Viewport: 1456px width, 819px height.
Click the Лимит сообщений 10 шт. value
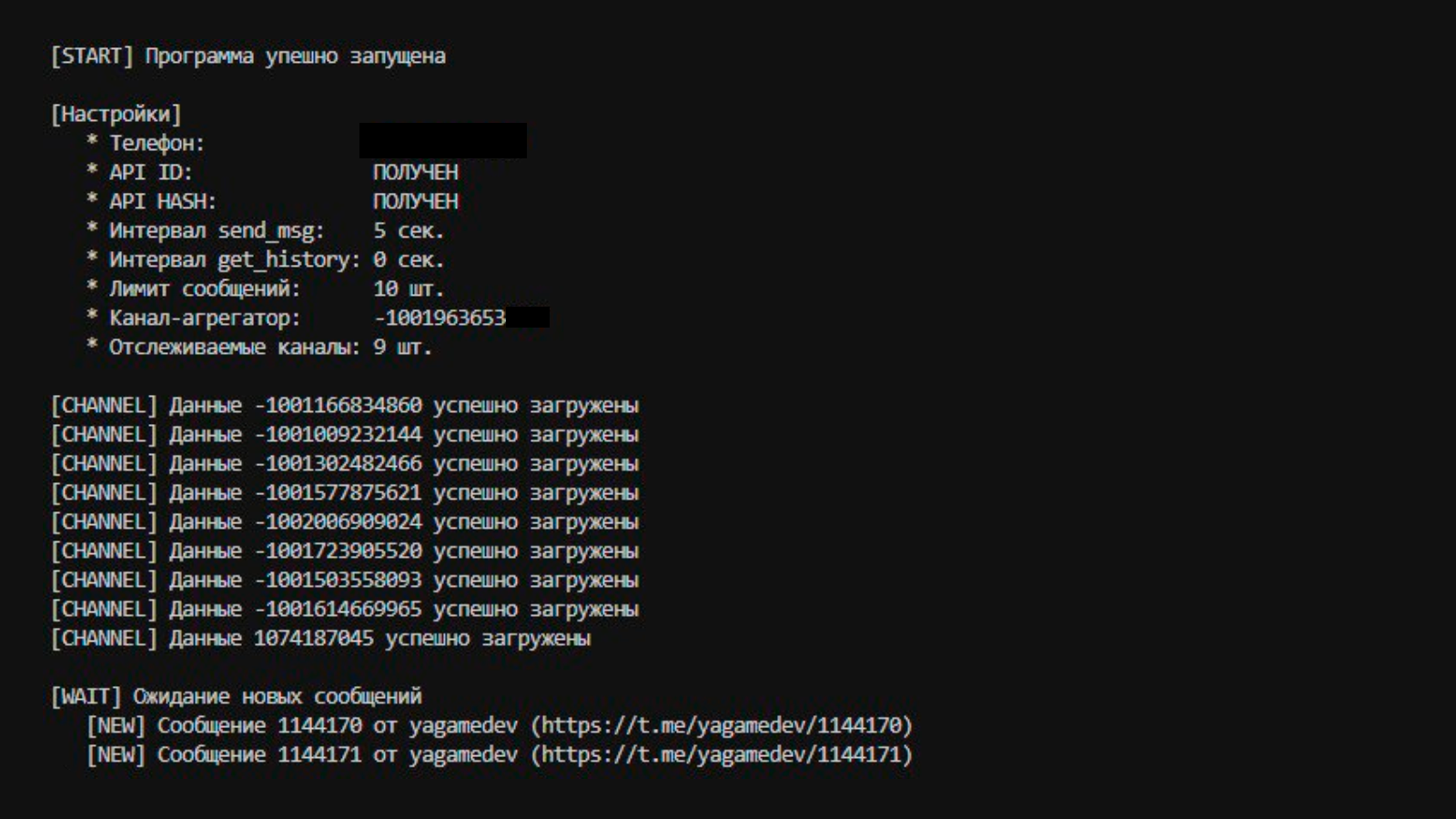[x=409, y=288]
